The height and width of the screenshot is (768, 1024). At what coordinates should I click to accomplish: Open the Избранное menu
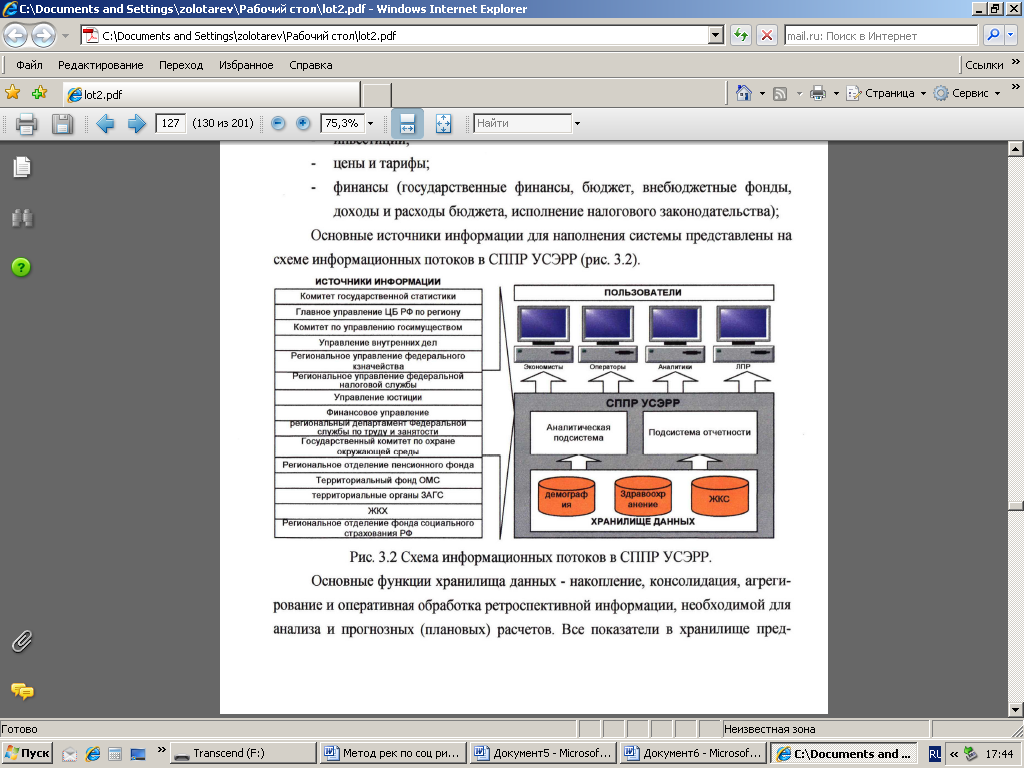click(246, 65)
